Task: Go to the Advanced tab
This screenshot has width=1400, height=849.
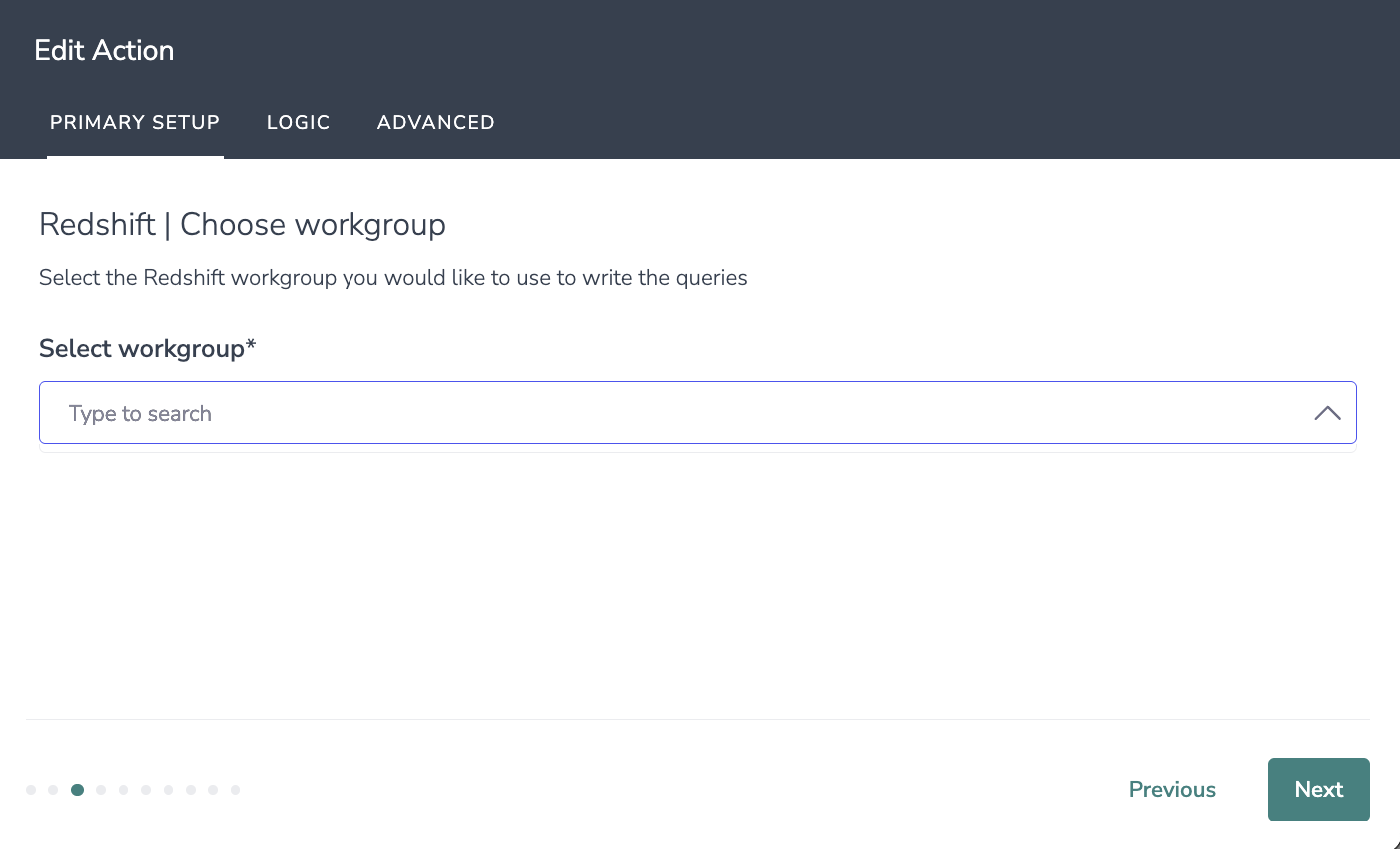Action: [436, 123]
